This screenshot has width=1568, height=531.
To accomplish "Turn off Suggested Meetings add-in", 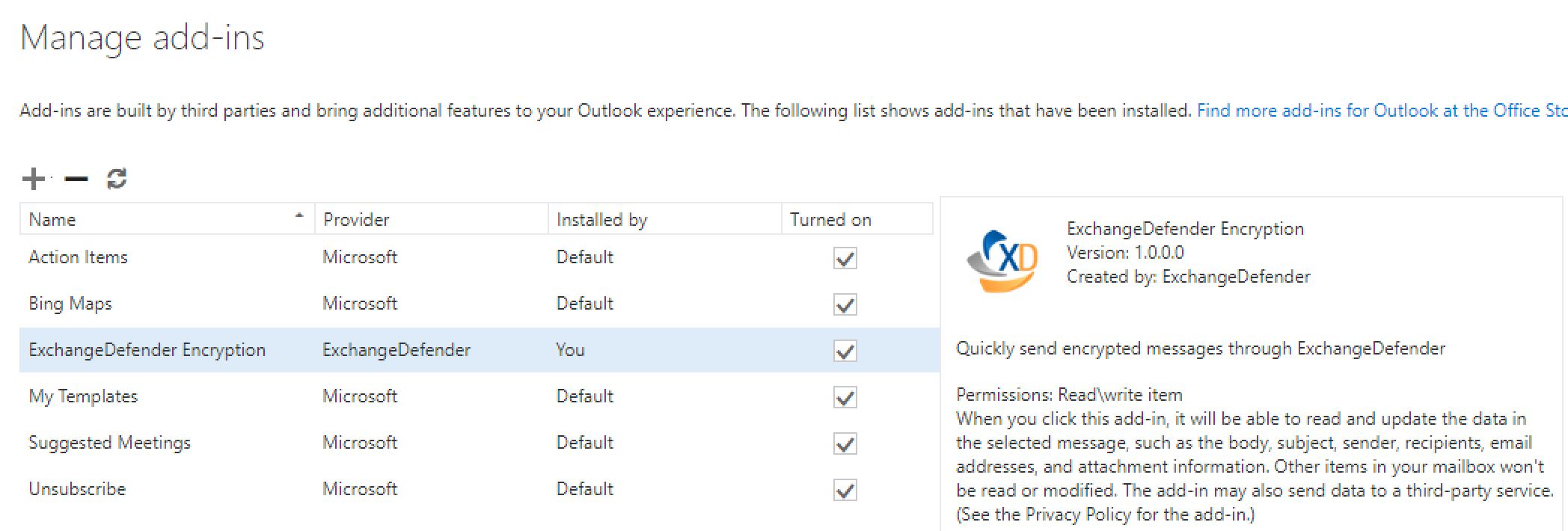I will [845, 444].
